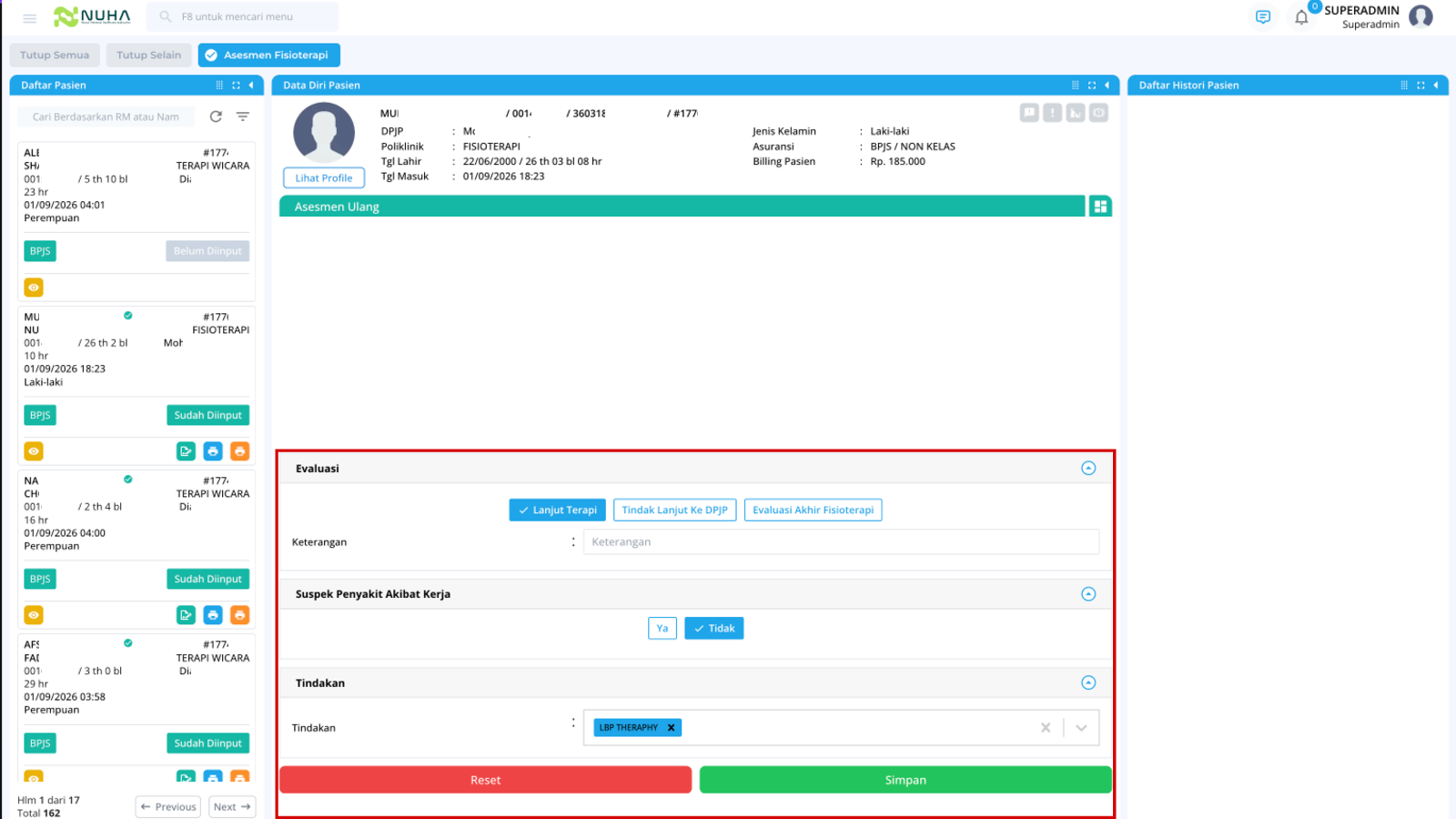
Task: Click the Superadmin avatar in the header
Action: 1421,16
